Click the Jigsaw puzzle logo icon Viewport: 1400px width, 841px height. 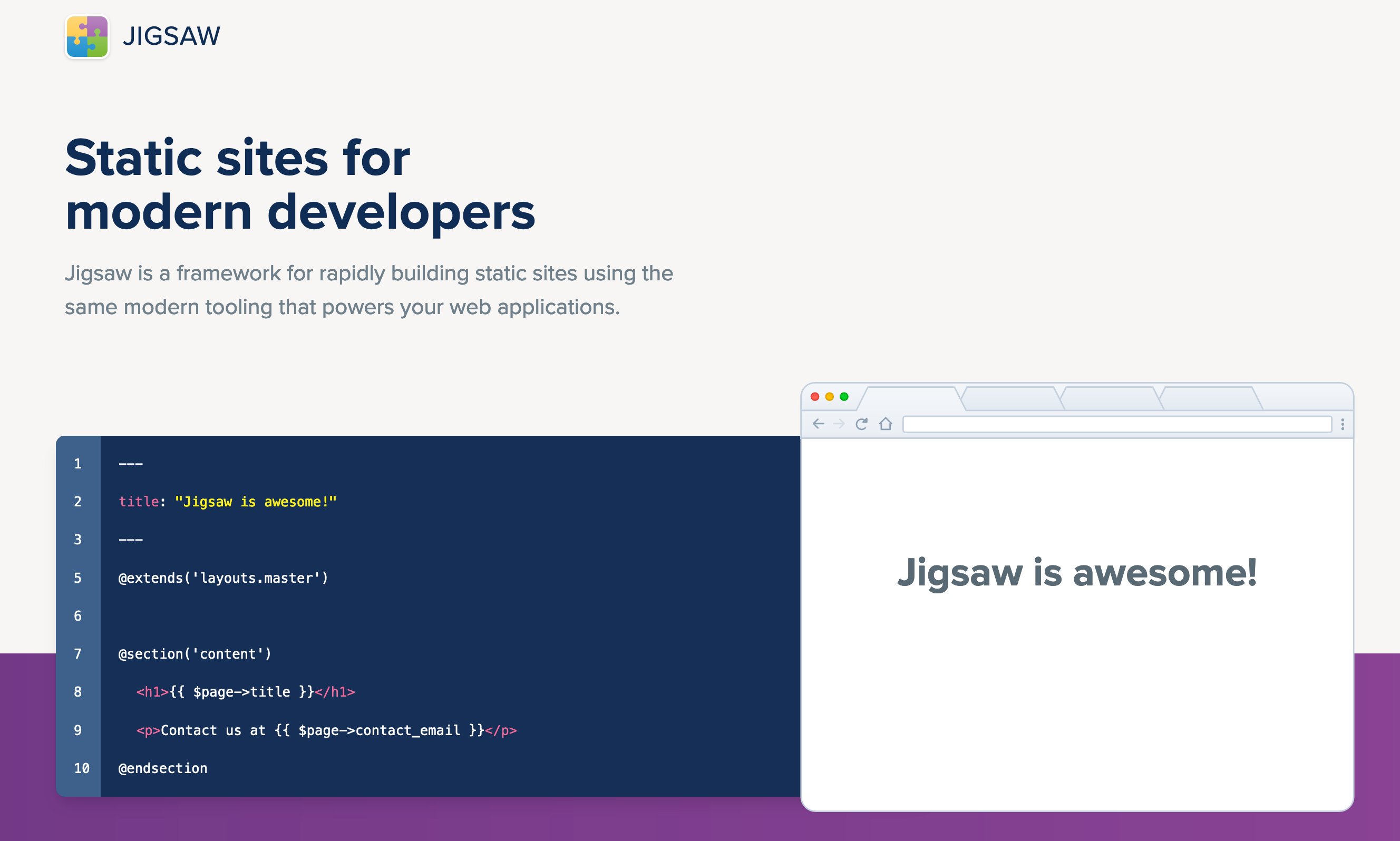point(87,36)
